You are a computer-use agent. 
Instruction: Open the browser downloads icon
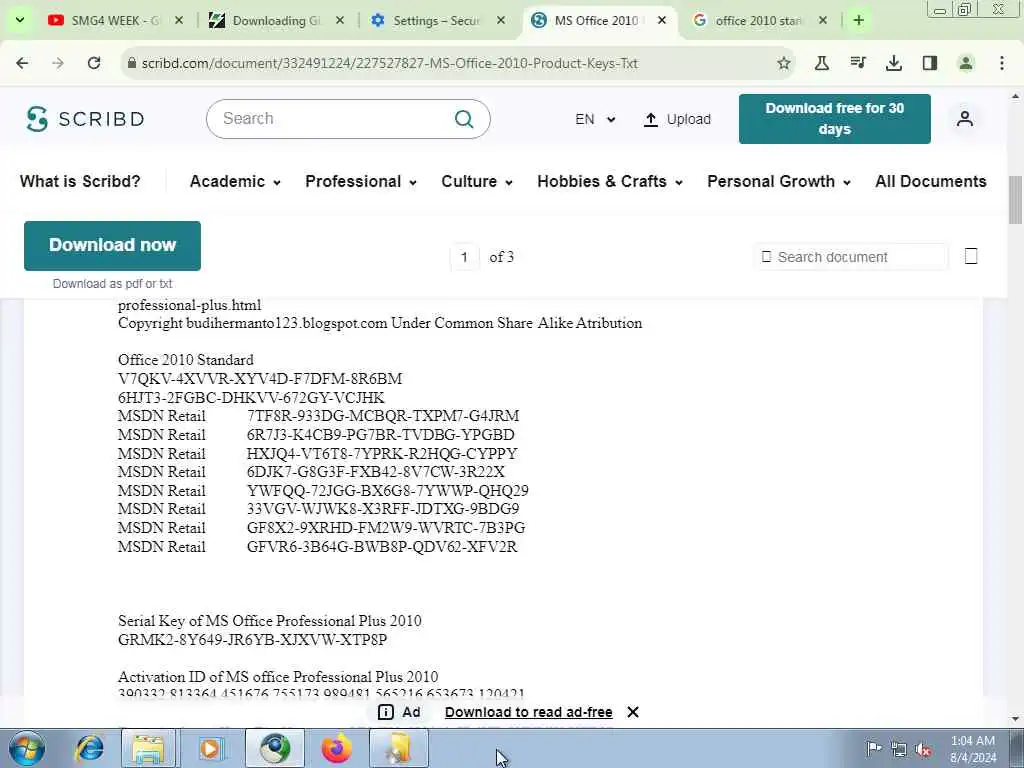click(x=894, y=63)
